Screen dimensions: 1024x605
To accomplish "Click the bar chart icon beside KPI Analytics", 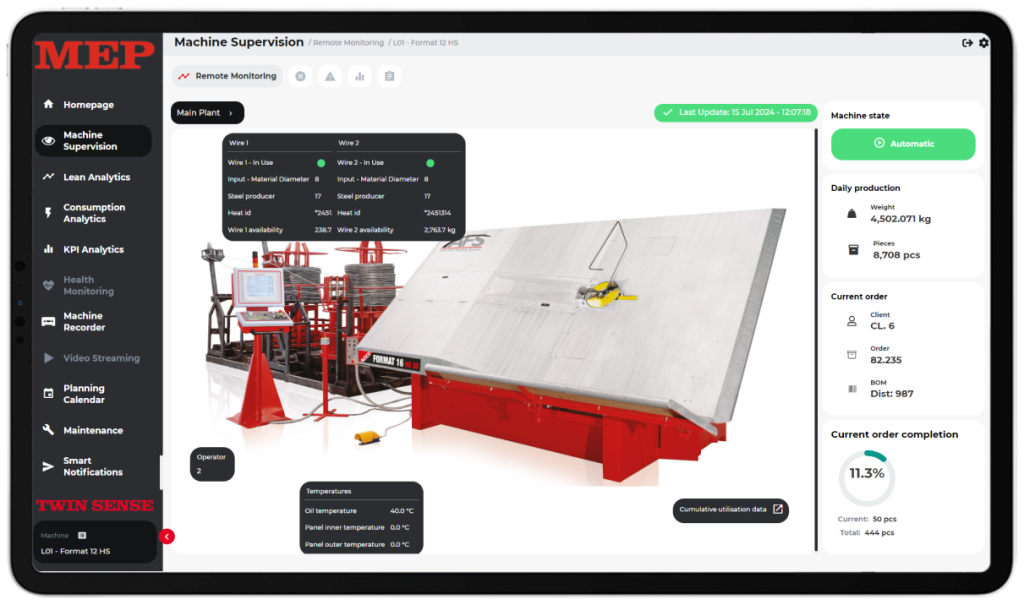I will (x=48, y=249).
